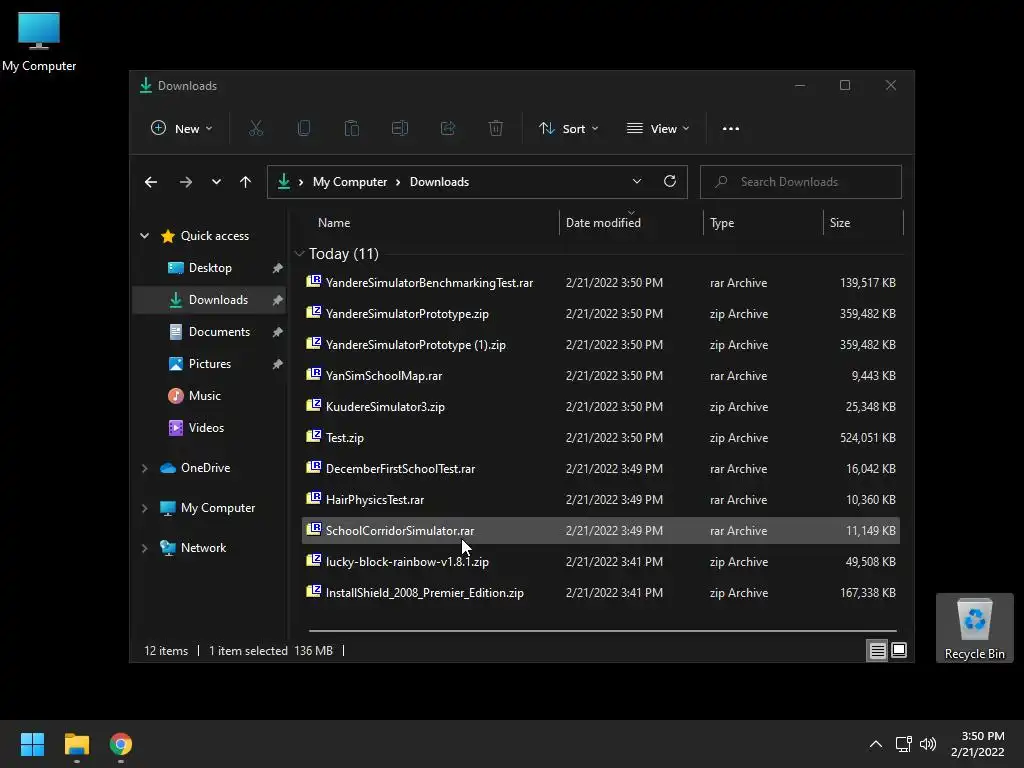Select HairPhysicsTest.rar file
Screen dimensions: 1024x768
[601, 500]
